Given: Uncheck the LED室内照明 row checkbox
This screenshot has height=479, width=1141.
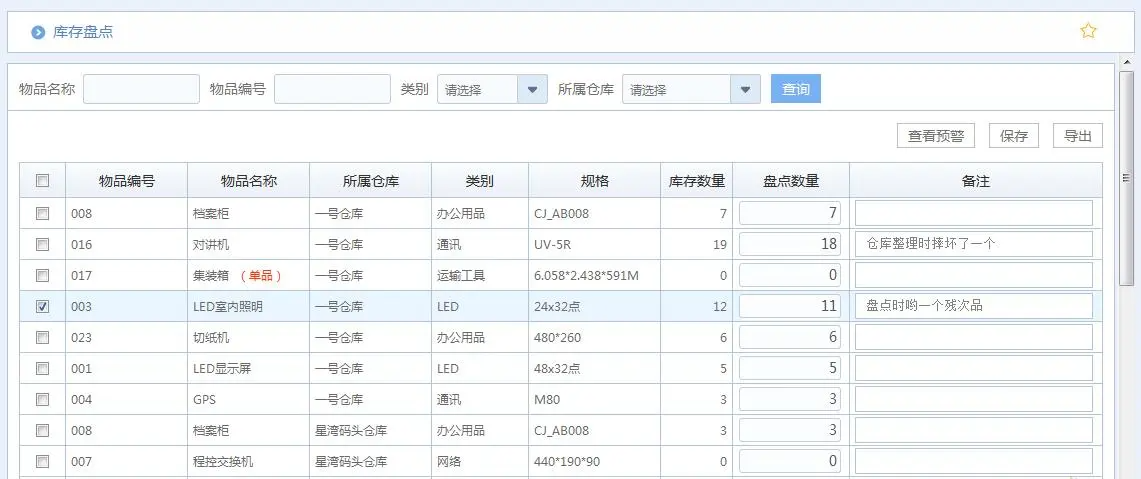Looking at the screenshot, I should [x=42, y=306].
